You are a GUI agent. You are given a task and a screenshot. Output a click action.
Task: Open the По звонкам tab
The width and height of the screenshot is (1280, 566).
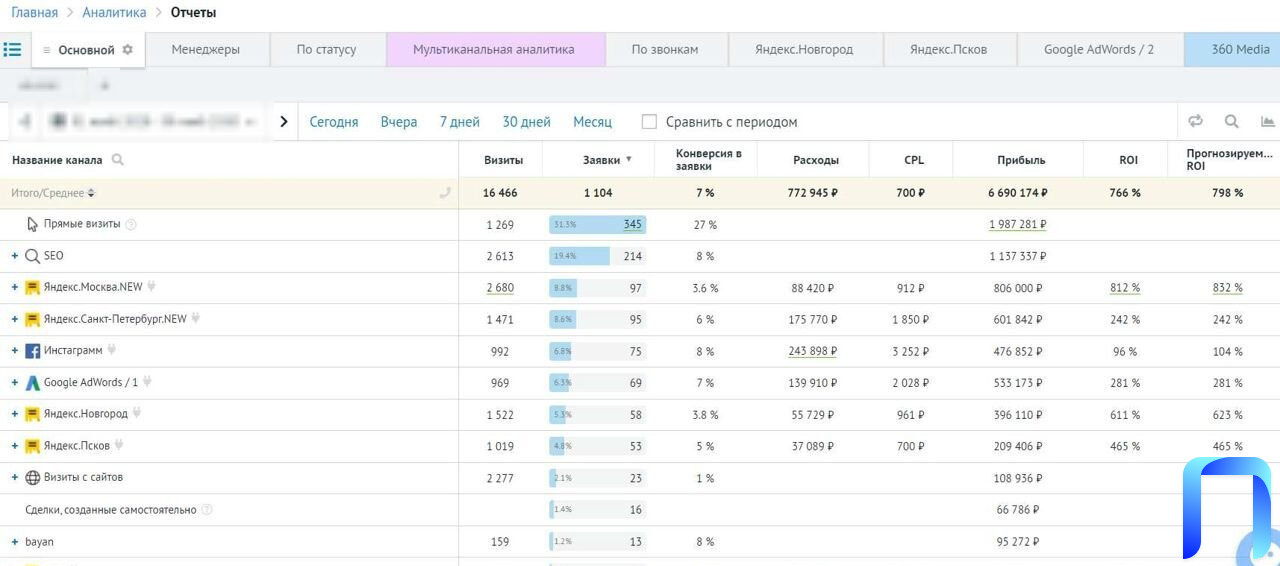point(665,49)
